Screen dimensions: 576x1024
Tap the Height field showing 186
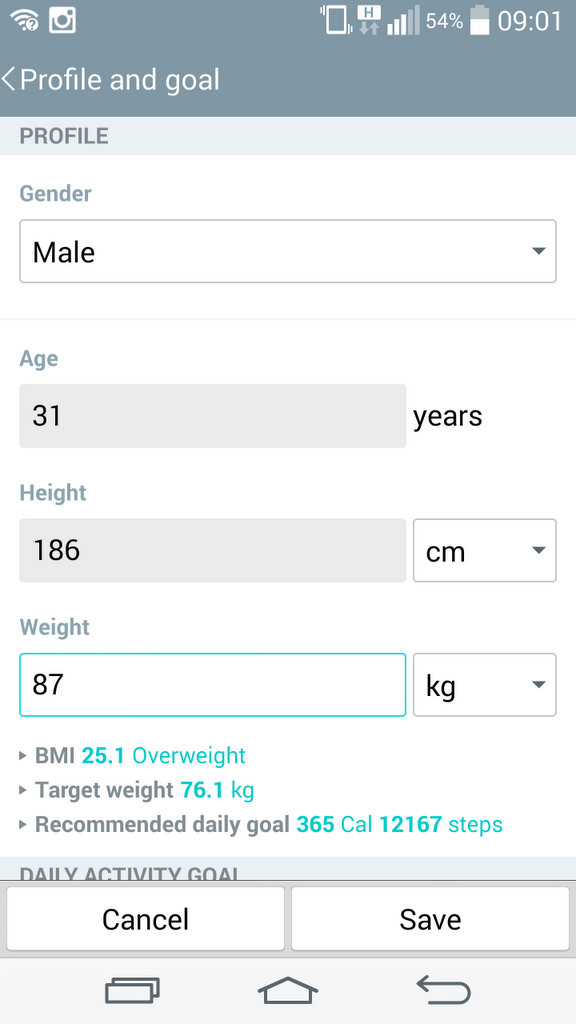(213, 551)
